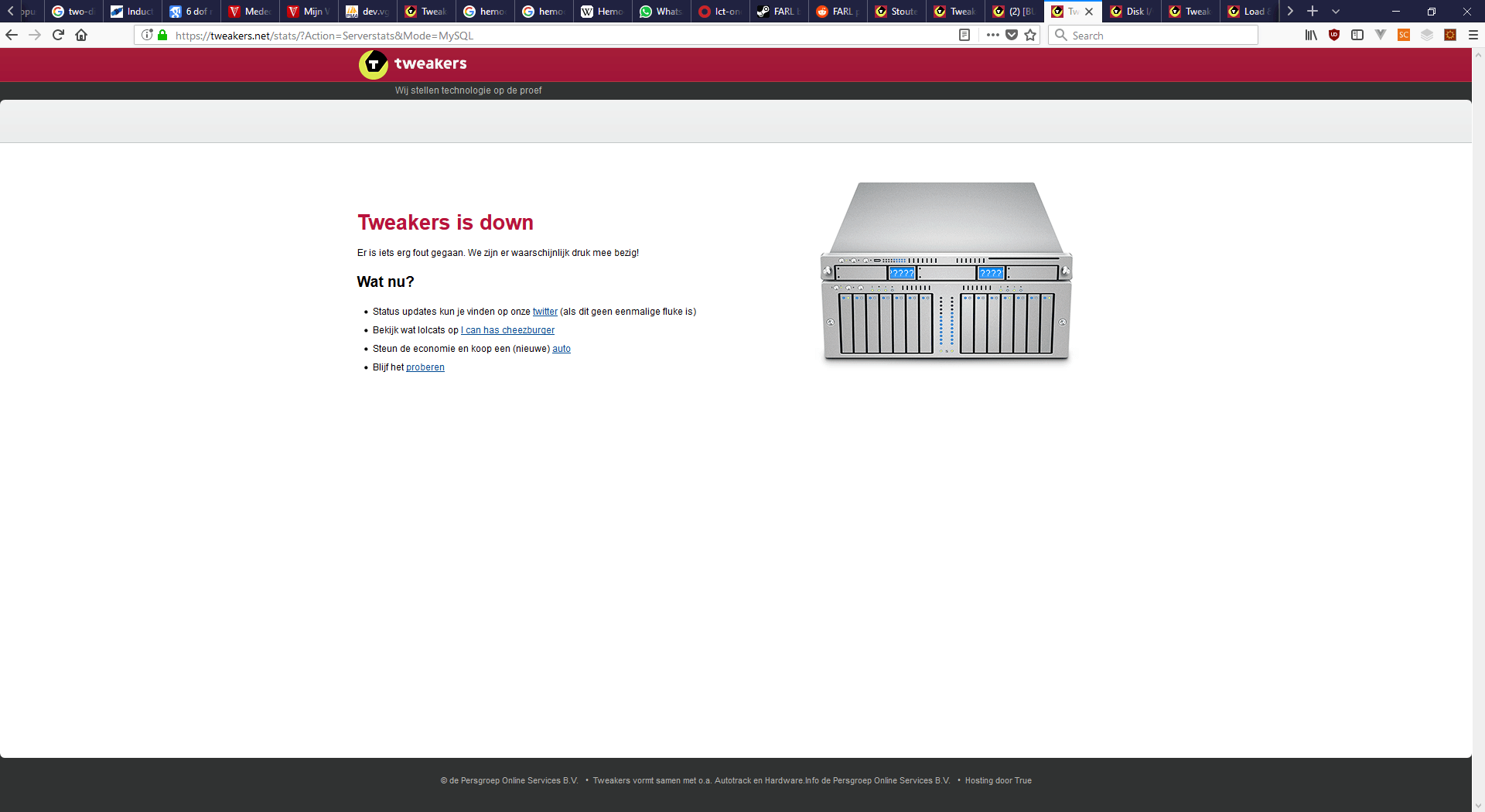Select the FARL tab with Steam icon
The height and width of the screenshot is (812, 1485).
[779, 12]
